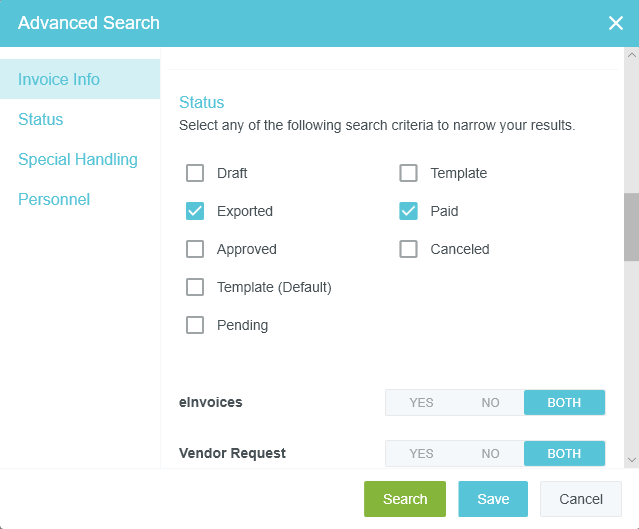The image size is (639, 529).
Task: Select the Pending status checkbox
Action: click(x=196, y=325)
